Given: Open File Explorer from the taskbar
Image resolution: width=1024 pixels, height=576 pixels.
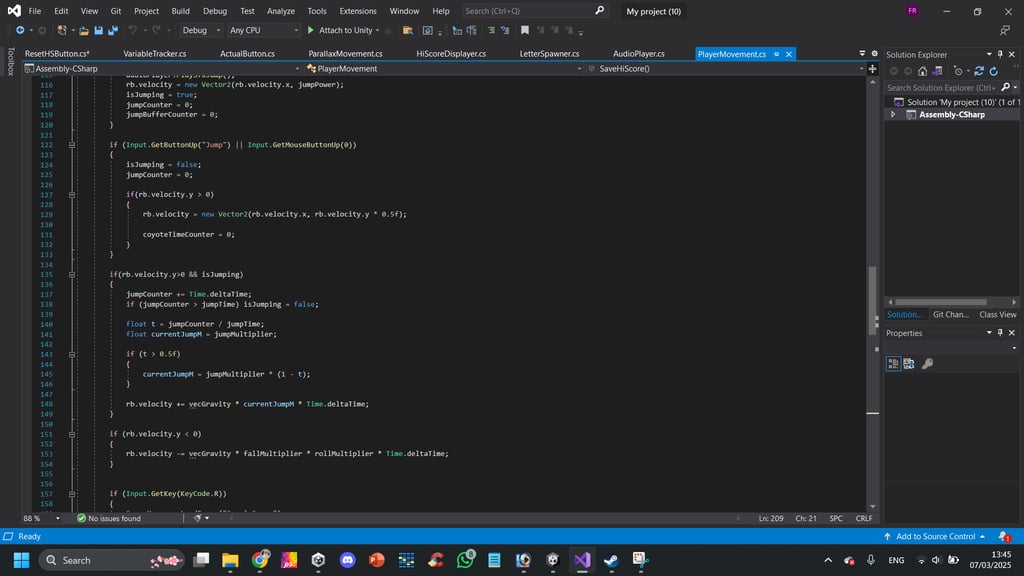Looking at the screenshot, I should [x=230, y=560].
